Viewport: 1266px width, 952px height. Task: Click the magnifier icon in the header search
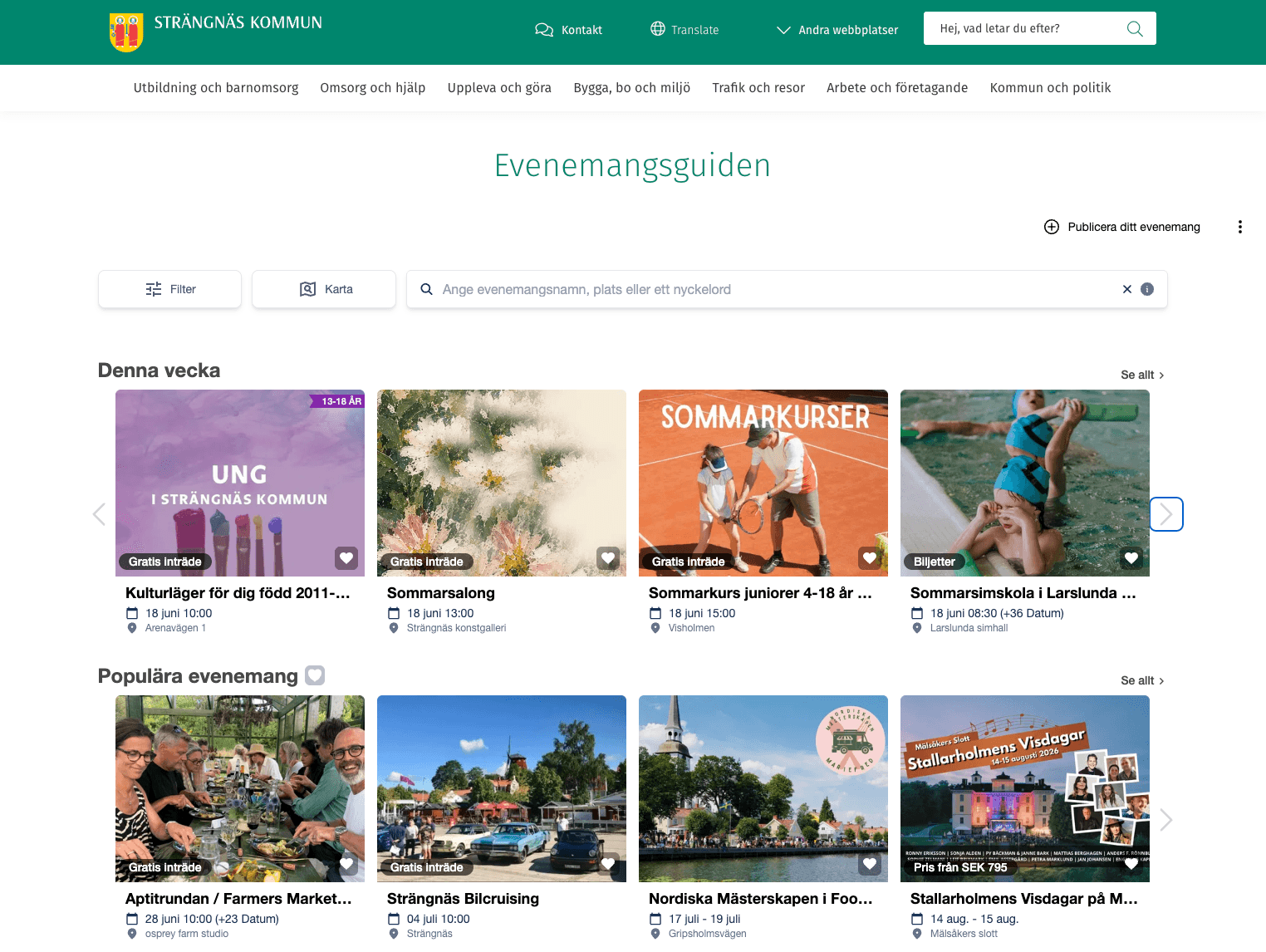pyautogui.click(x=1135, y=29)
